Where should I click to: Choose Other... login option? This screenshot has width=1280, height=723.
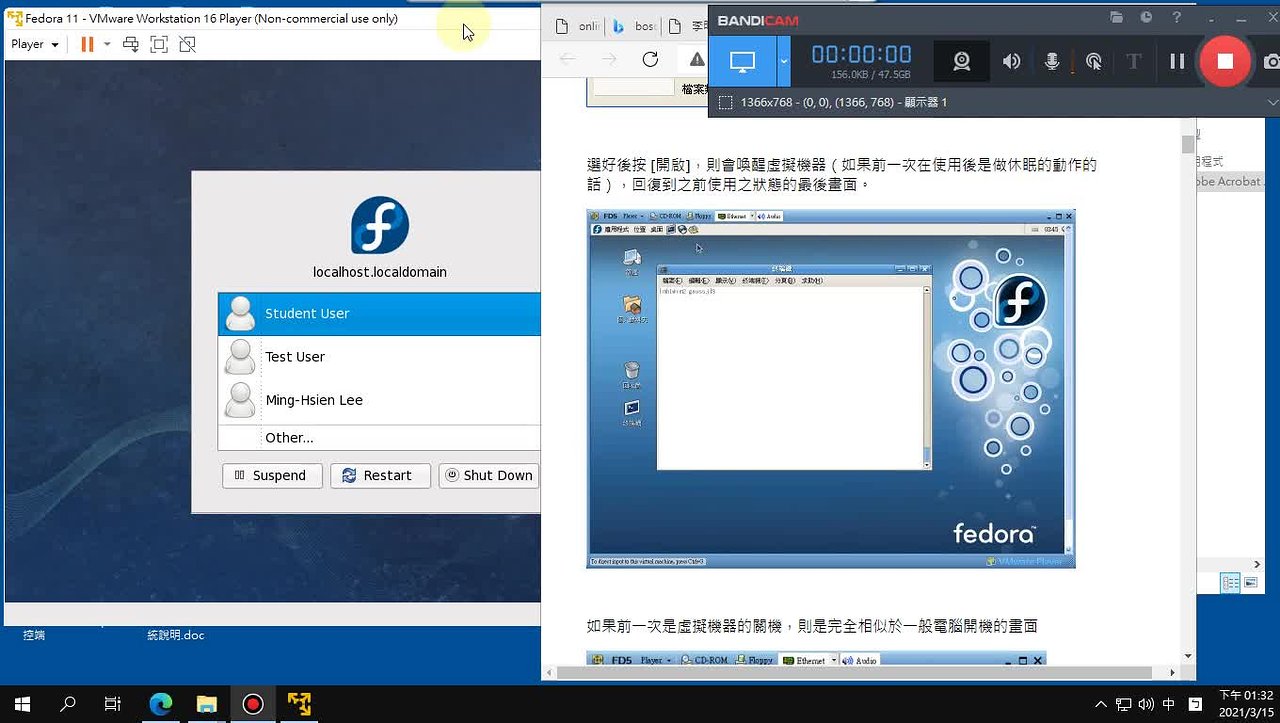pyautogui.click(x=379, y=437)
